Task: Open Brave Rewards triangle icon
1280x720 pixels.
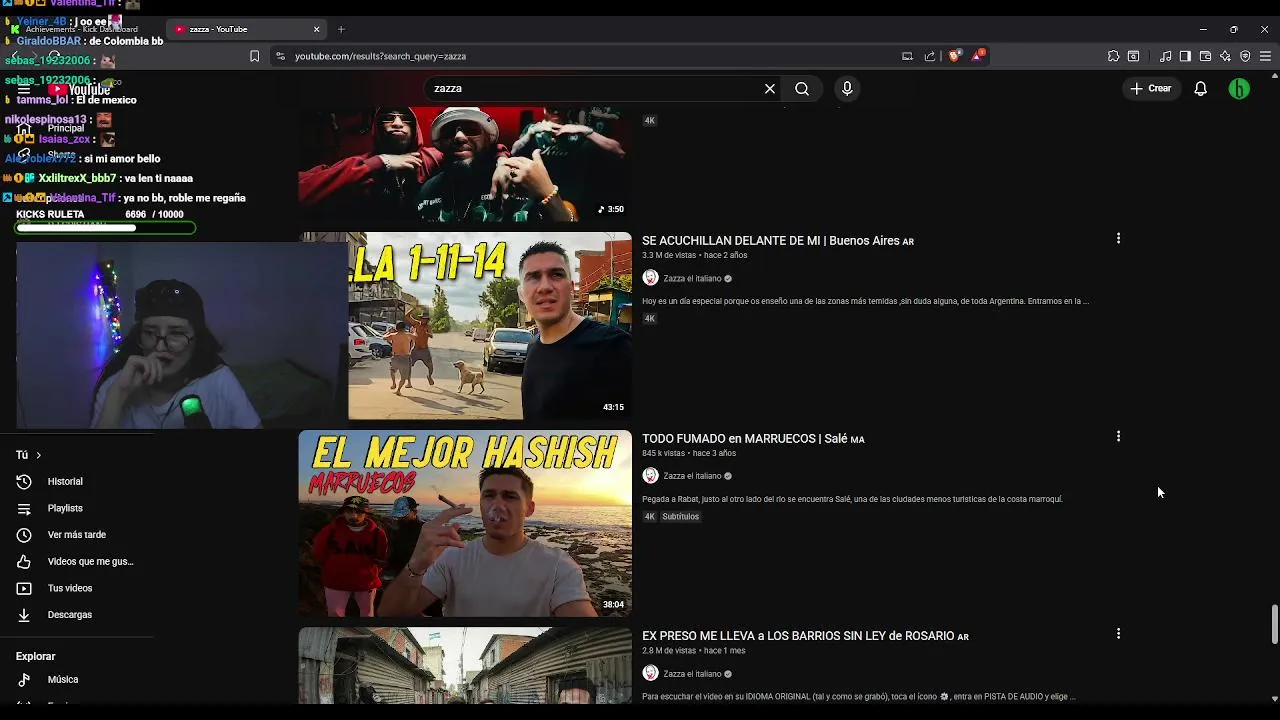Action: coord(977,56)
